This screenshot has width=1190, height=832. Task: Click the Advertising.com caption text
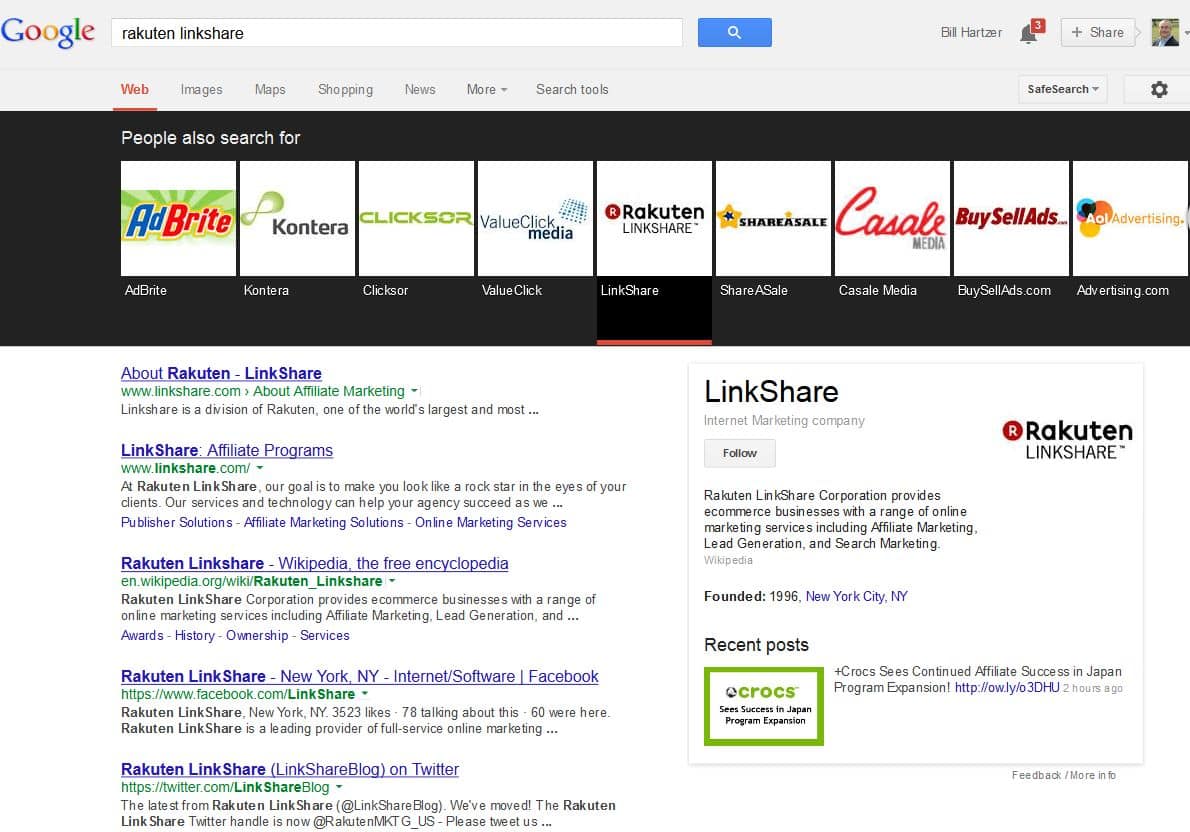[x=1122, y=291]
